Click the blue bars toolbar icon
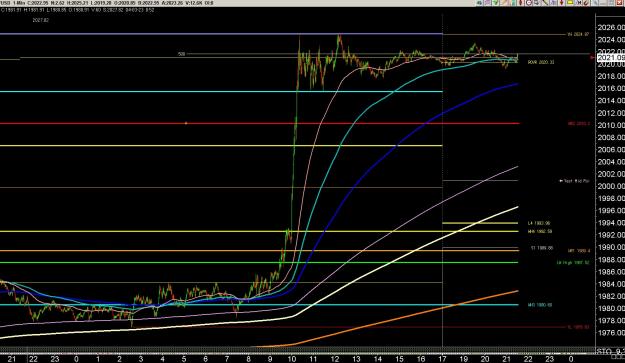This screenshot has height=363, width=625. (553, 3)
